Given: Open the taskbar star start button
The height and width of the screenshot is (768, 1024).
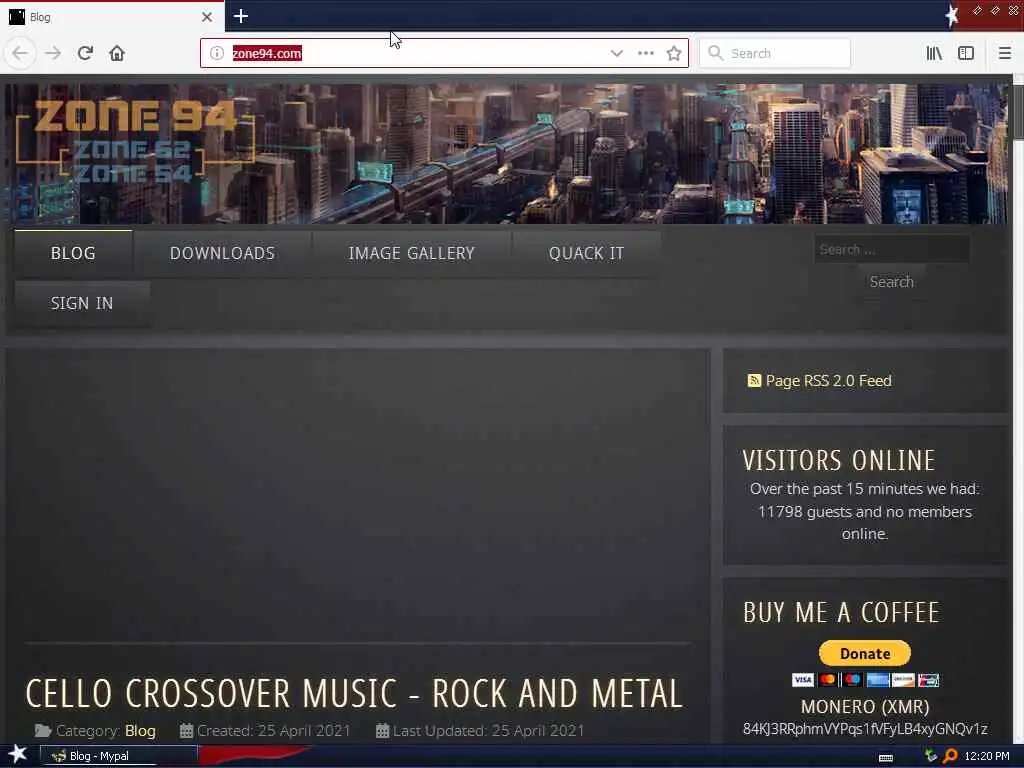Looking at the screenshot, I should pyautogui.click(x=17, y=754).
